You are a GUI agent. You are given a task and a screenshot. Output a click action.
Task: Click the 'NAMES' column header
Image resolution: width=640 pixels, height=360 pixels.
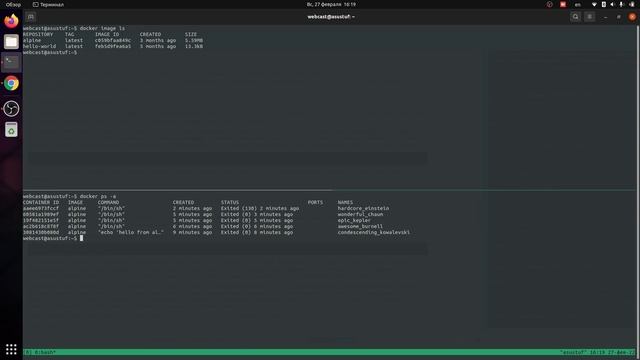coord(345,202)
